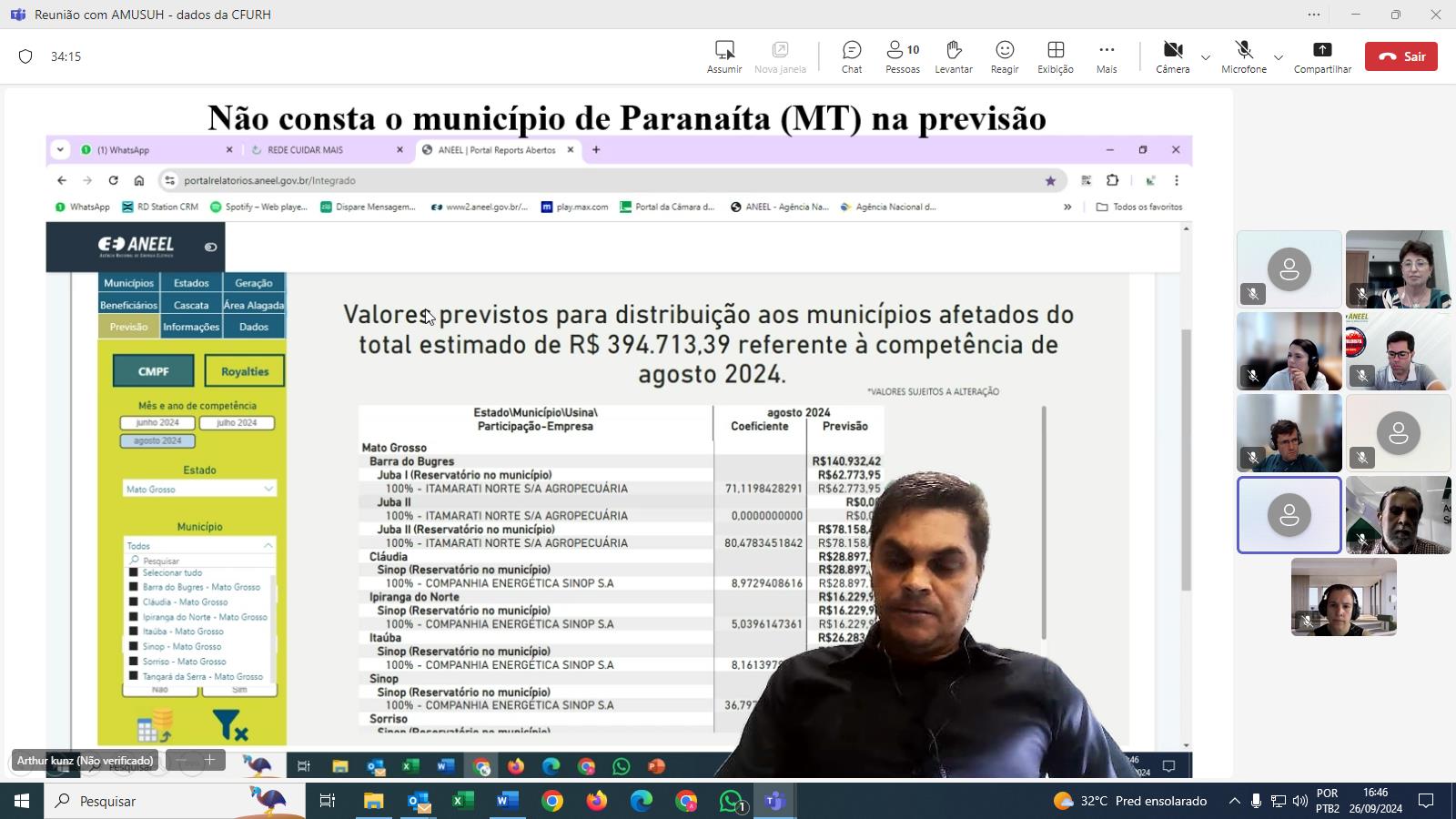The height and width of the screenshot is (819, 1456).
Task: Click the Compartilhar share icon
Action: [1322, 50]
